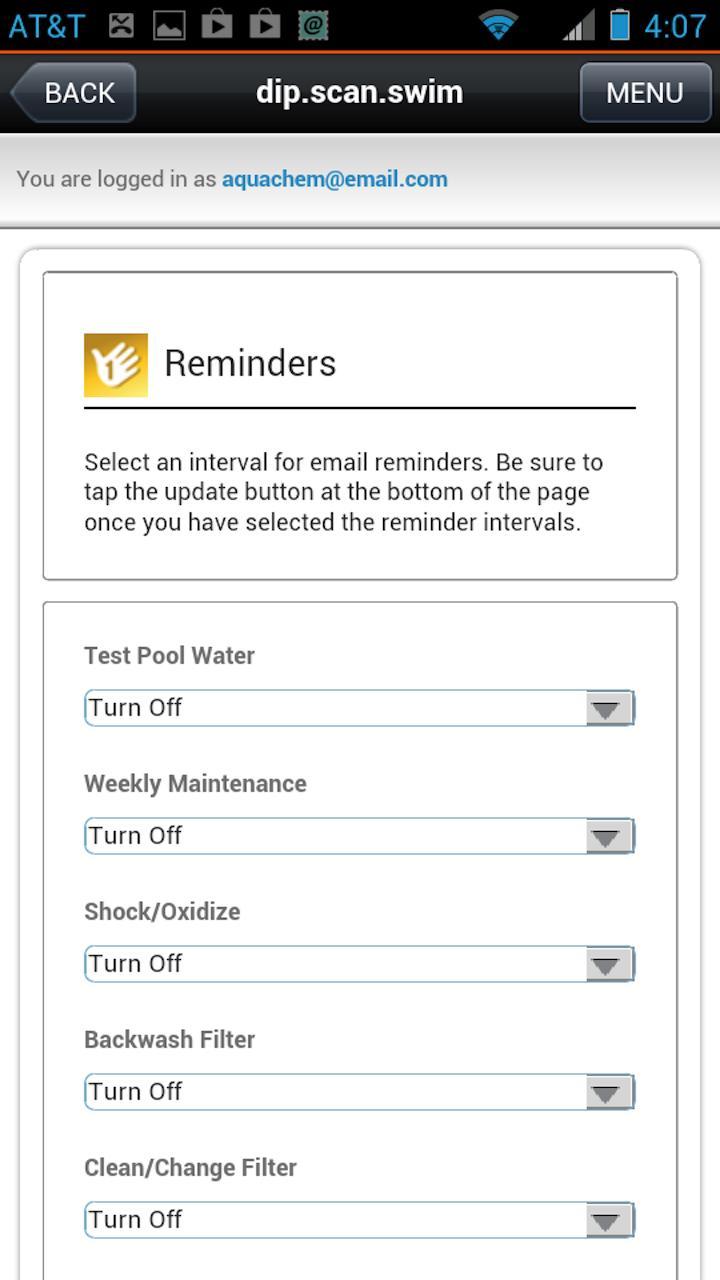The width and height of the screenshot is (720, 1280).
Task: Tap the yellow Reminders hand icon
Action: point(116,365)
